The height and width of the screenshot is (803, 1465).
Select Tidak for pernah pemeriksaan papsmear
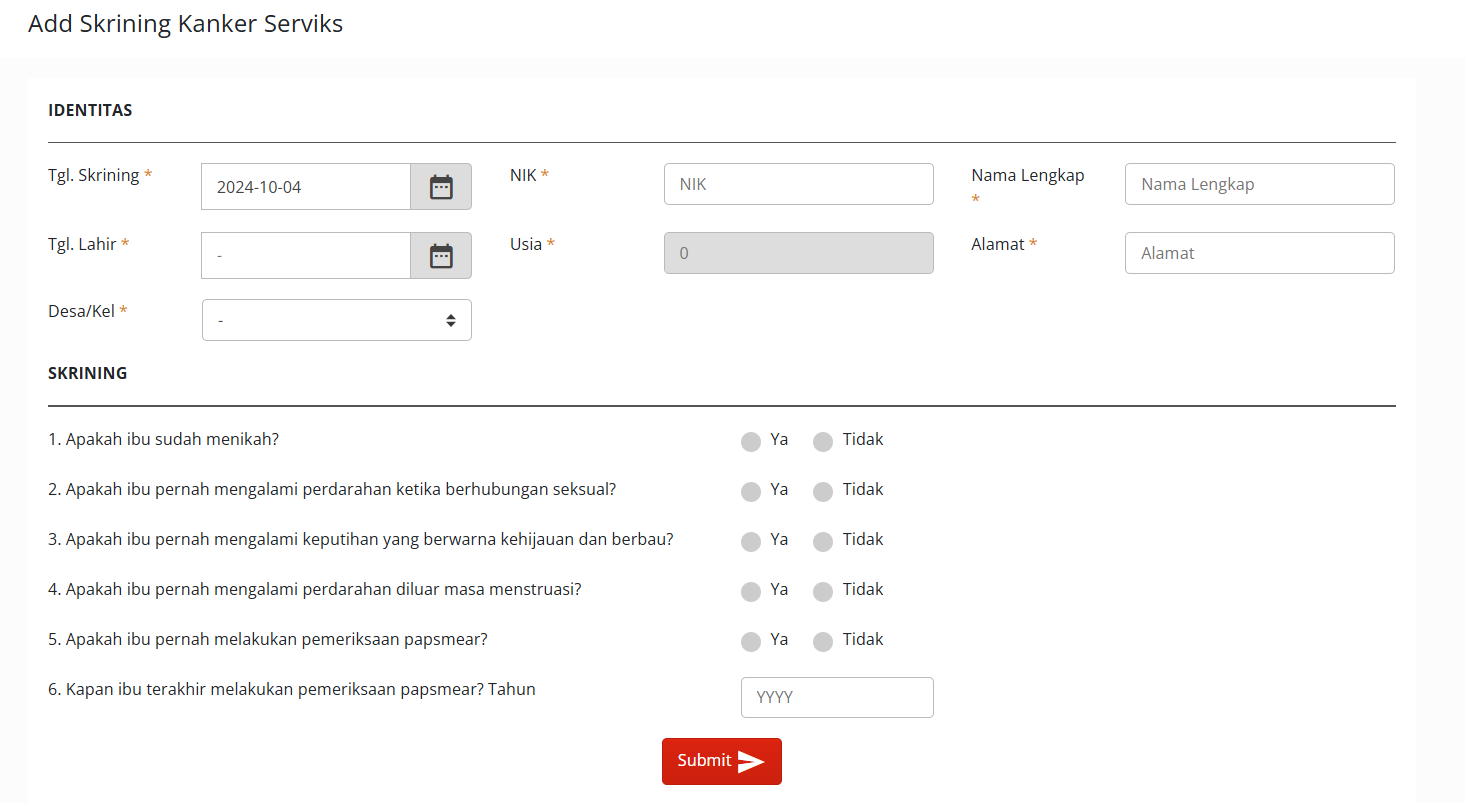[823, 642]
